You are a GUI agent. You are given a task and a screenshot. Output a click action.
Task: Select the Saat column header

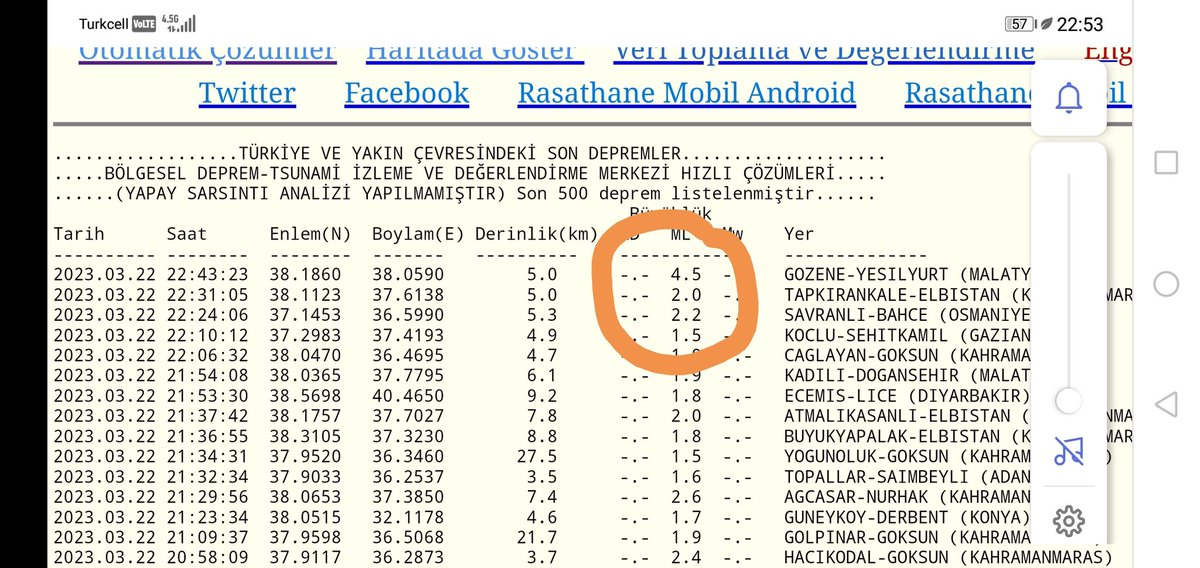[187, 235]
